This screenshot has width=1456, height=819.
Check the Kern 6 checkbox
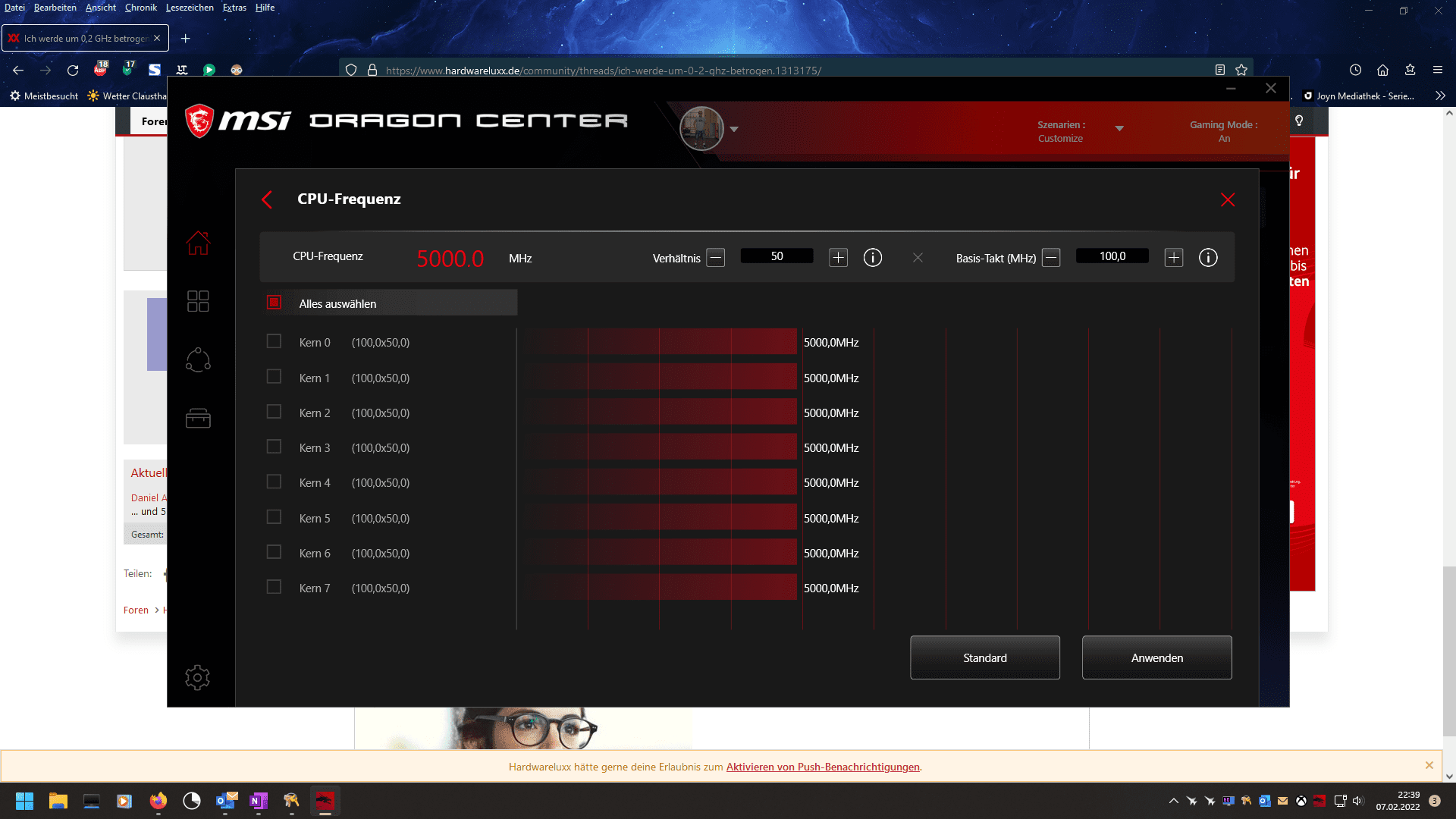(x=274, y=552)
